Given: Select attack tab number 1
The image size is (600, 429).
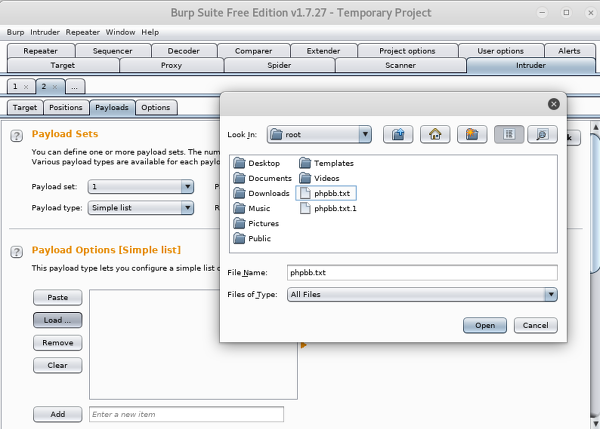Looking at the screenshot, I should point(15,86).
